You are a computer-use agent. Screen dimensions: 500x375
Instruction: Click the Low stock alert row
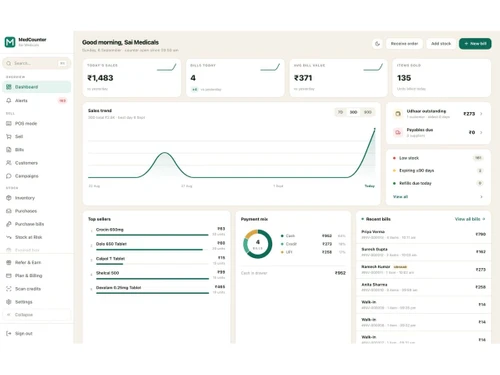pyautogui.click(x=438, y=158)
